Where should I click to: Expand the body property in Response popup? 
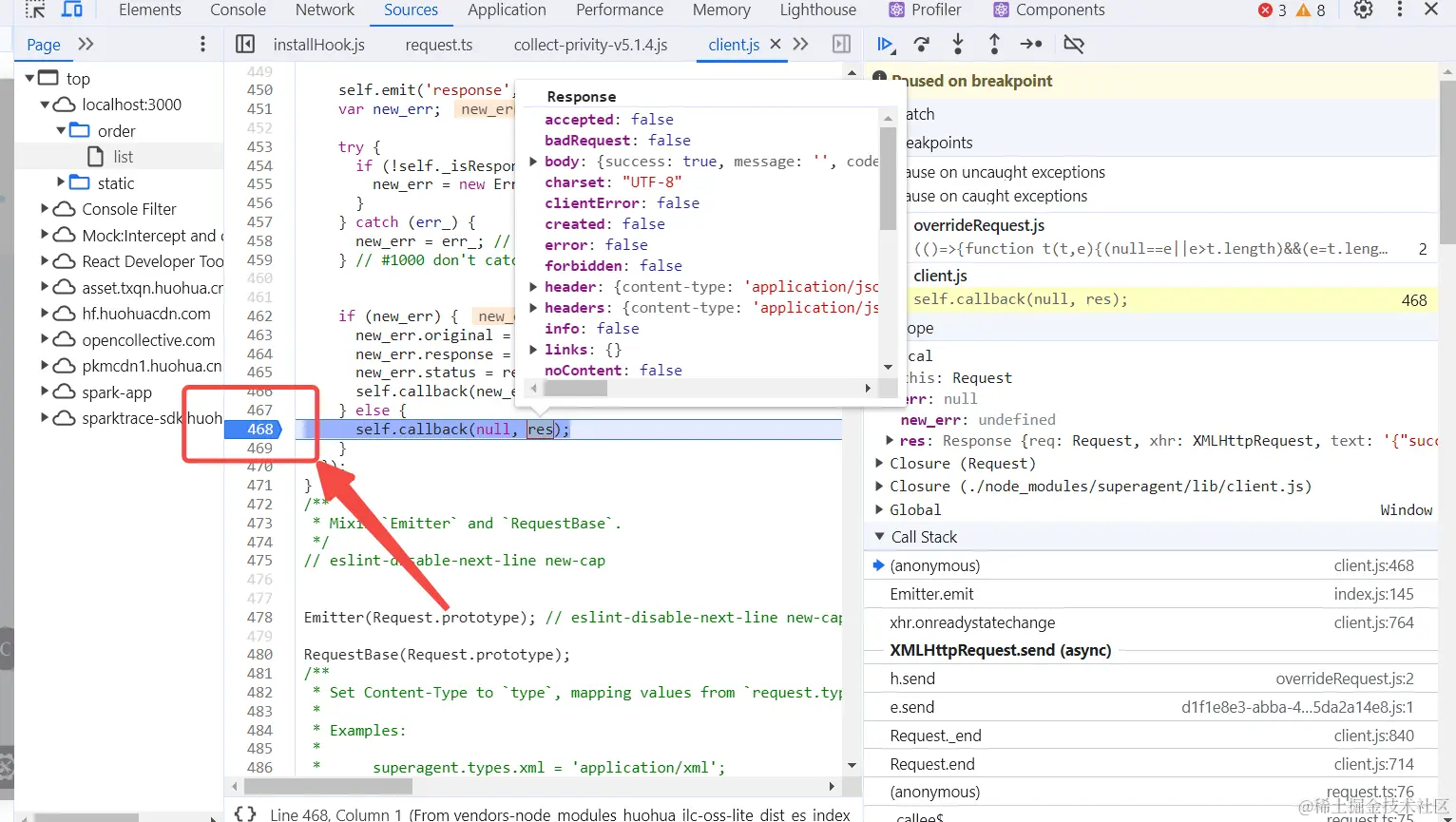pyautogui.click(x=534, y=162)
